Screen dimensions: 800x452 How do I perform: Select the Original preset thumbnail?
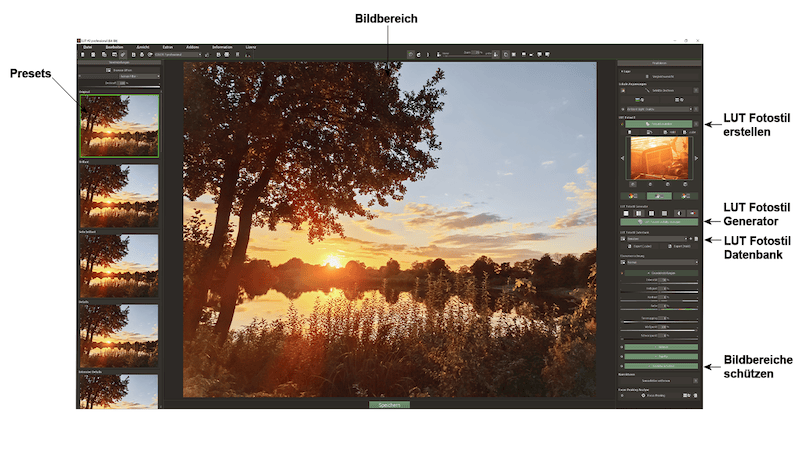(x=119, y=126)
